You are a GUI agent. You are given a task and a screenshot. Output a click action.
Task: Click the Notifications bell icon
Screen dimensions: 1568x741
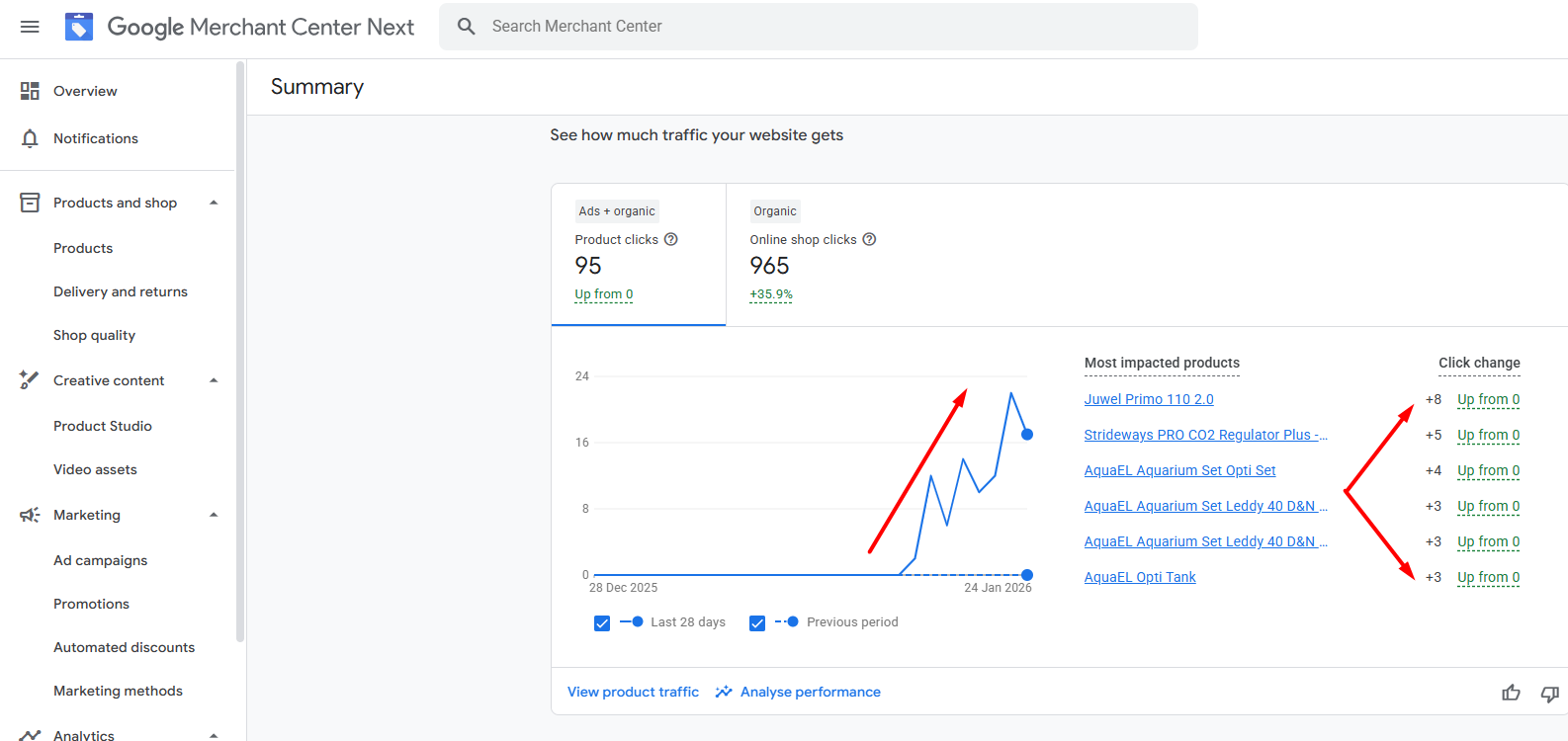30,138
